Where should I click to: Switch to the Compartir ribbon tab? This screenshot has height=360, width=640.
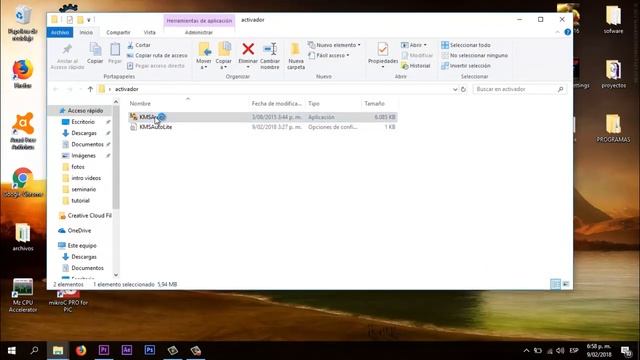(x=118, y=32)
